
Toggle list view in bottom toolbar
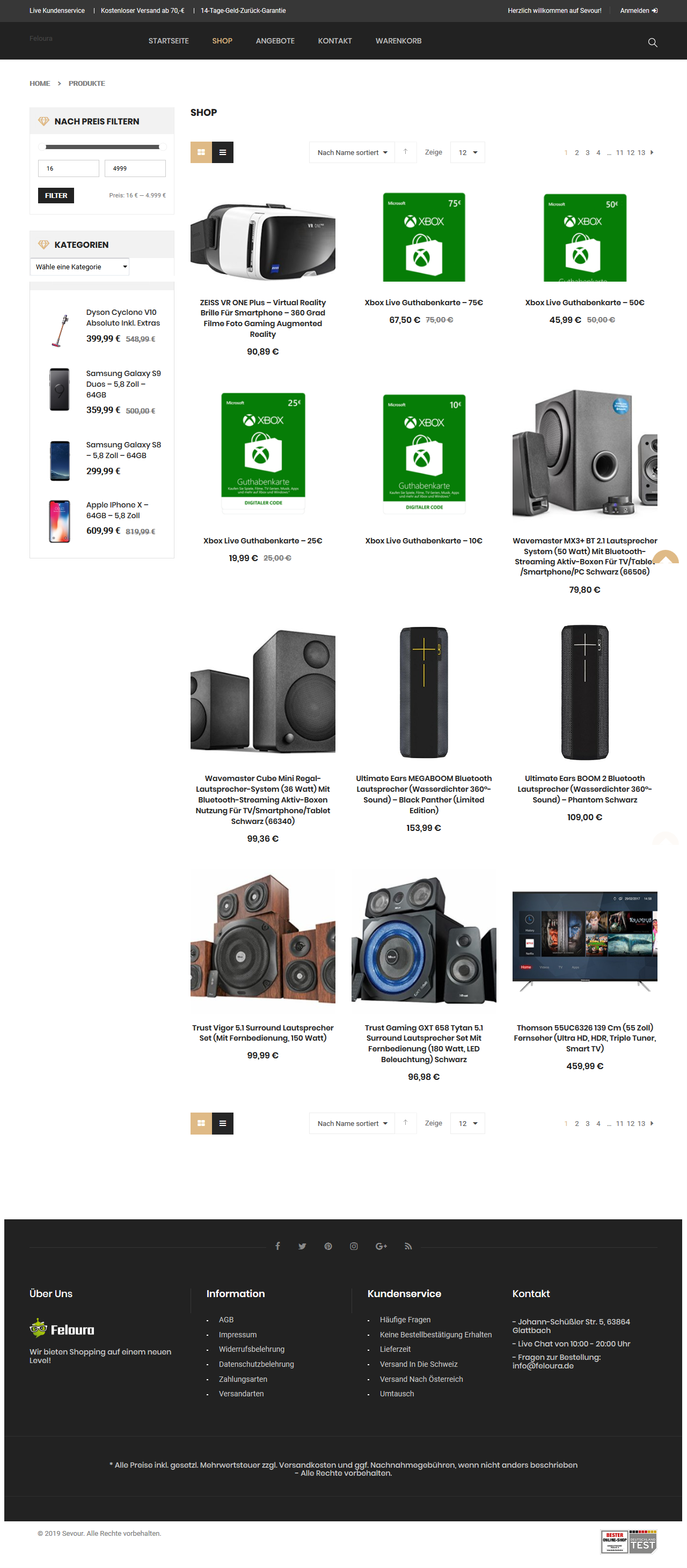tap(223, 1123)
